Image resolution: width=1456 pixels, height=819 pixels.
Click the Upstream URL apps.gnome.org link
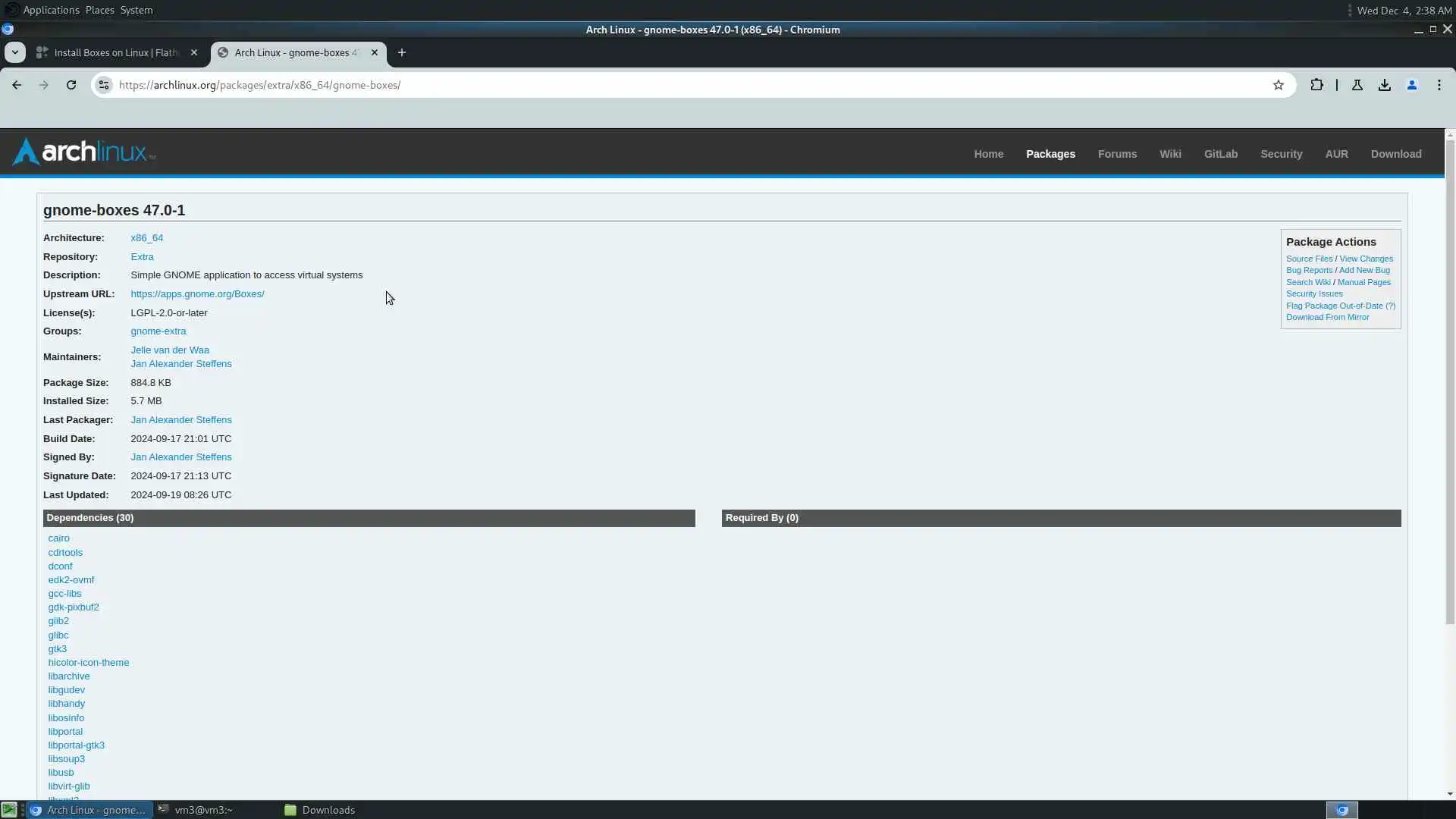click(x=197, y=294)
